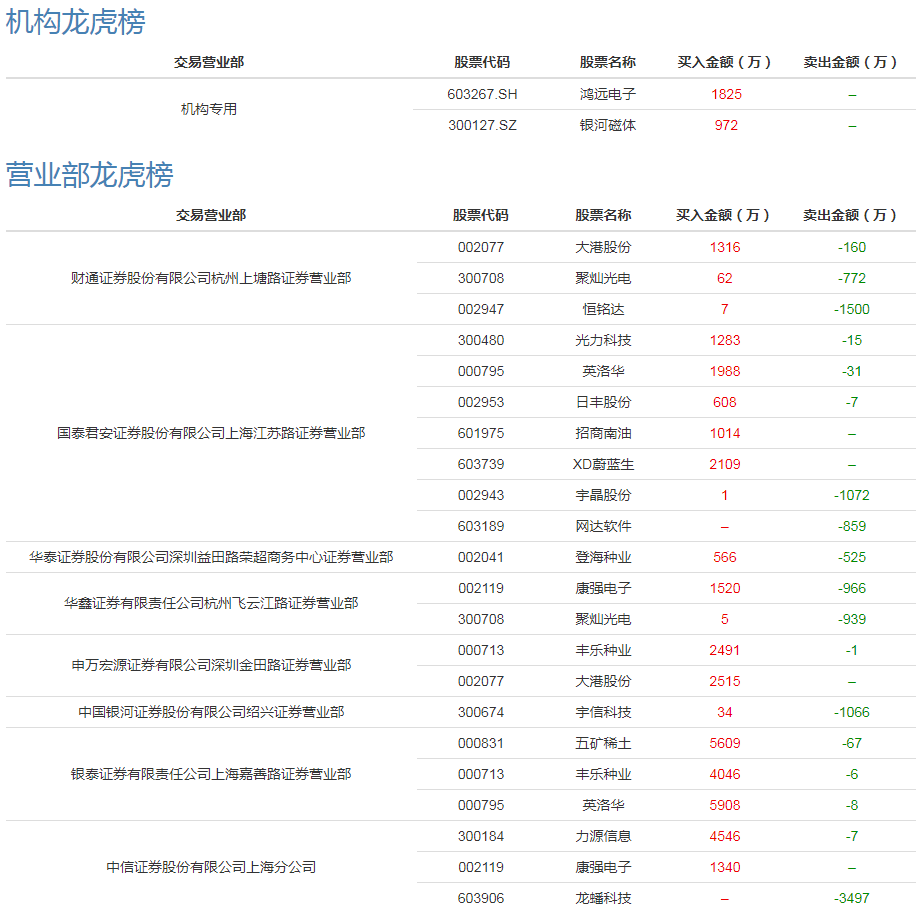Click 银泰证券 上海嘉善路证券营业部

[210, 774]
